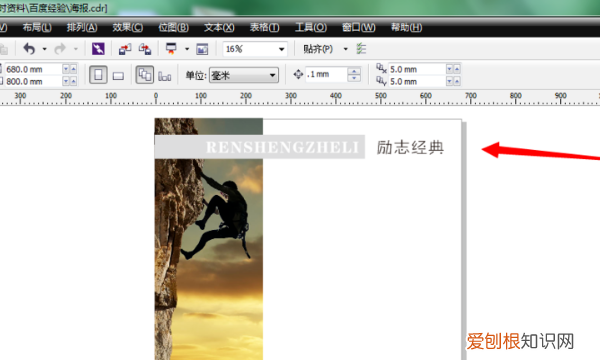The height and width of the screenshot is (360, 600).
Task: Increase nudge distance with up stepper
Action: (x=354, y=71)
